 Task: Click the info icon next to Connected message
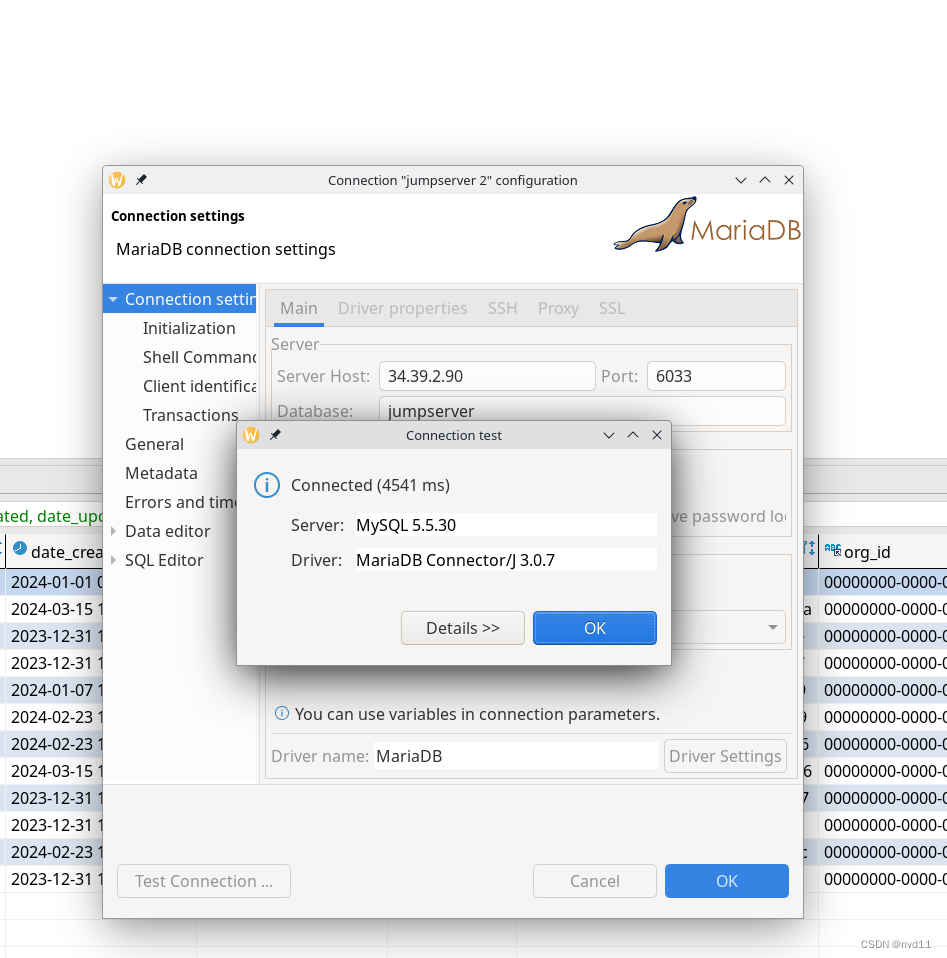pyautogui.click(x=267, y=485)
